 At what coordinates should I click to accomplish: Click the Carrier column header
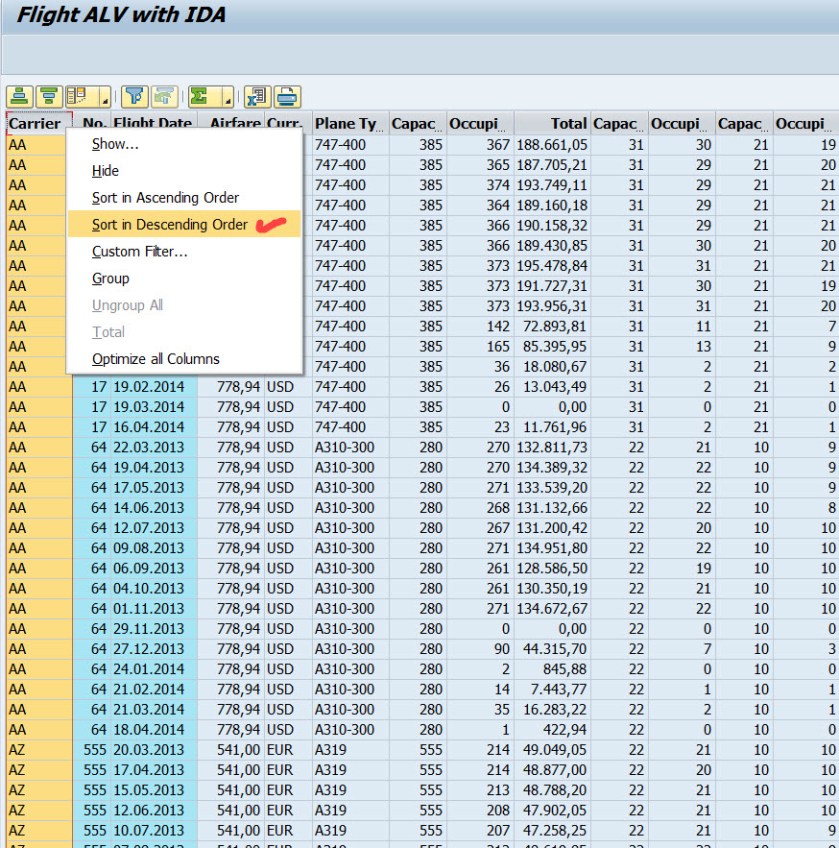[x=35, y=124]
